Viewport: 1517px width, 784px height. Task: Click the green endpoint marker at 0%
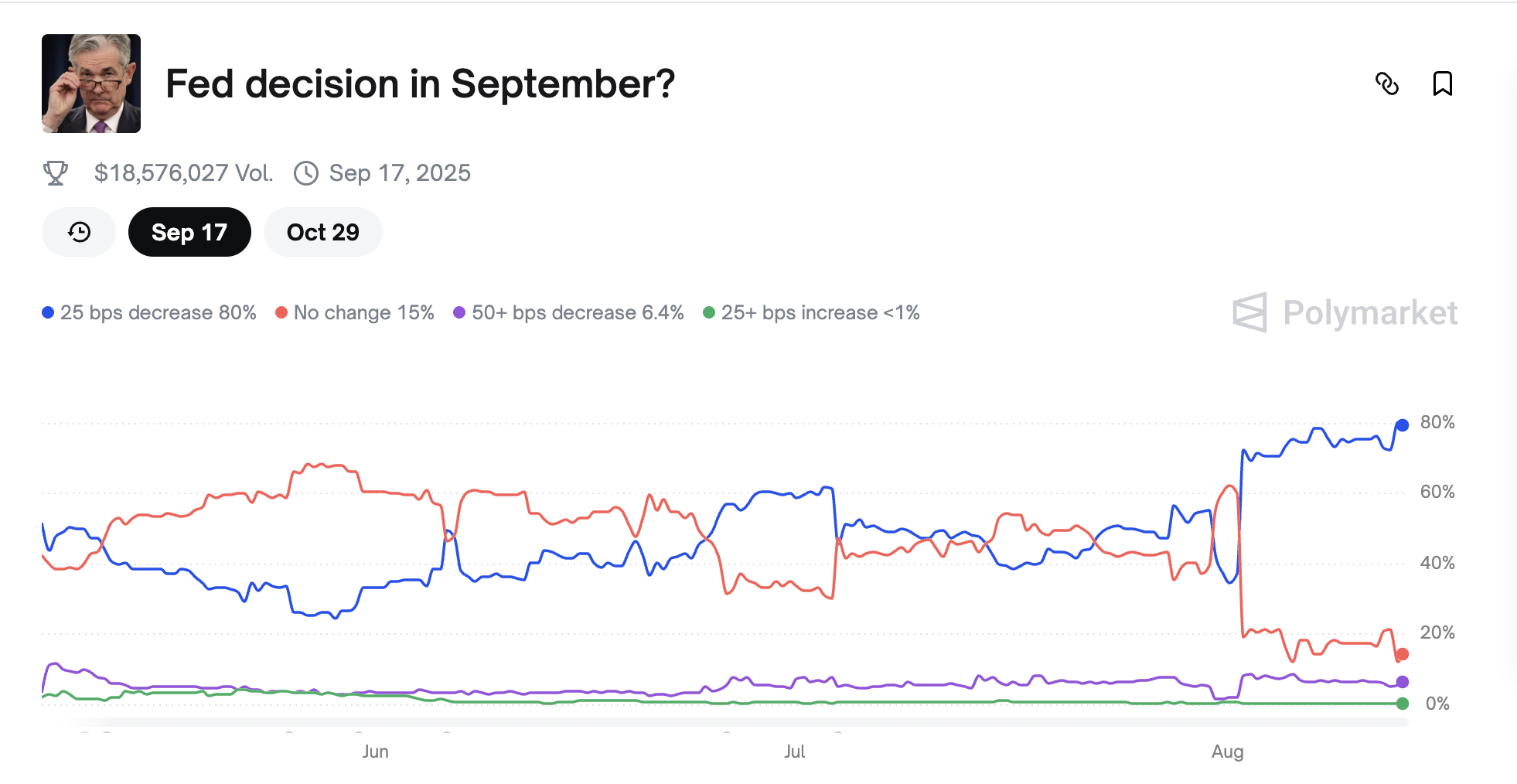(1402, 704)
